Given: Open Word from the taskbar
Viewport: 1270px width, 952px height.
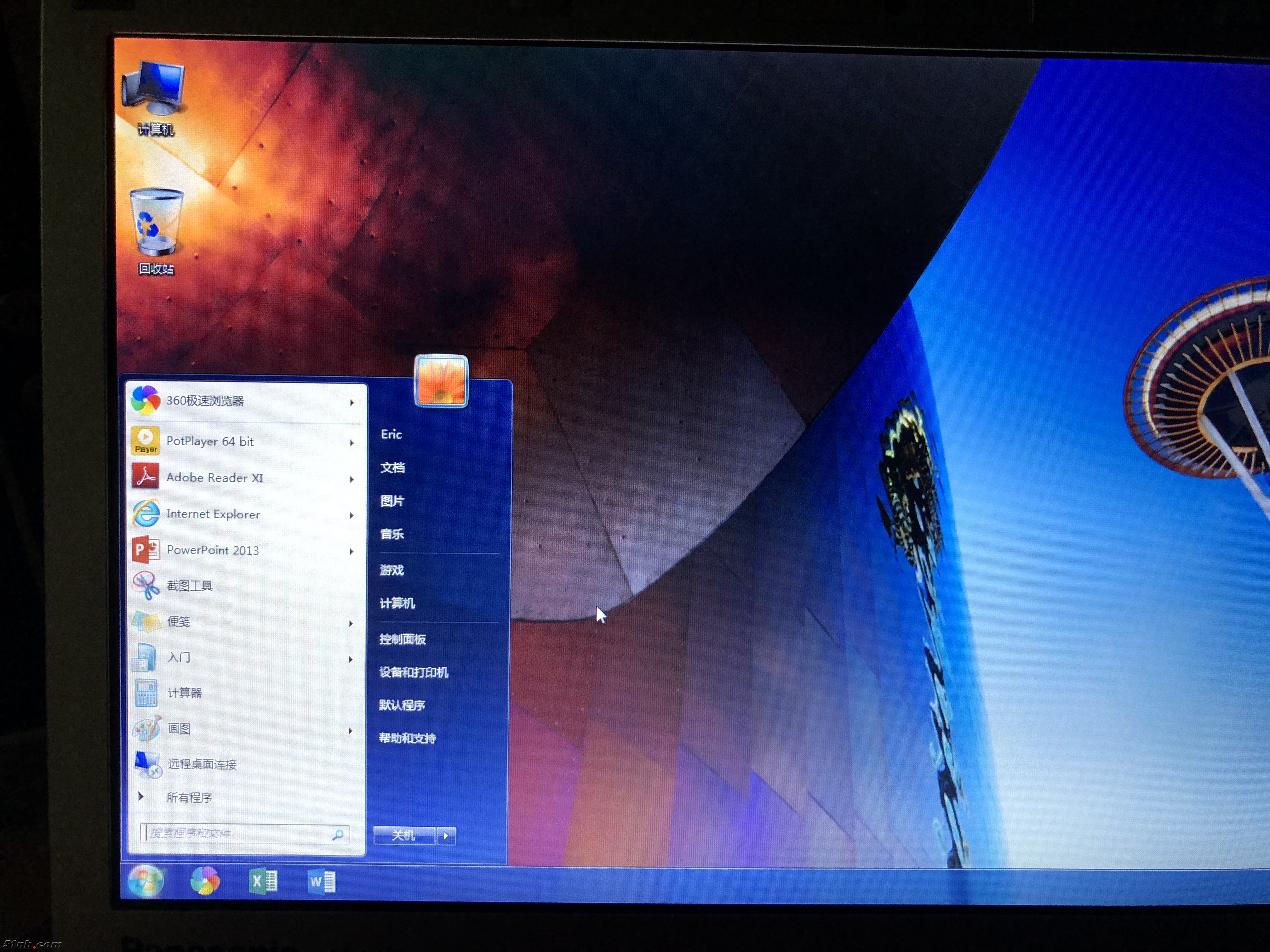Looking at the screenshot, I should pyautogui.click(x=322, y=881).
